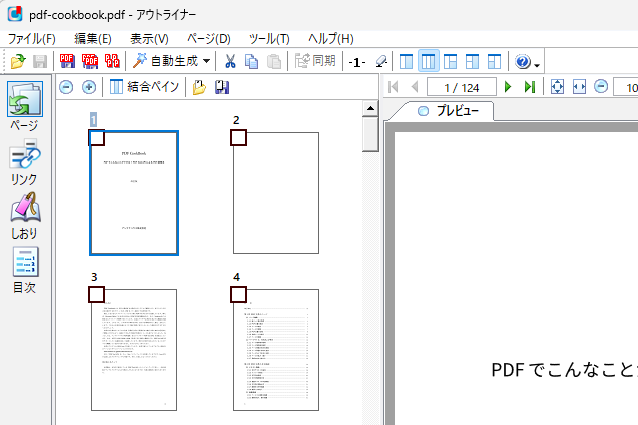Open the しおり (bookmarks) sidebar panel

click(x=24, y=217)
